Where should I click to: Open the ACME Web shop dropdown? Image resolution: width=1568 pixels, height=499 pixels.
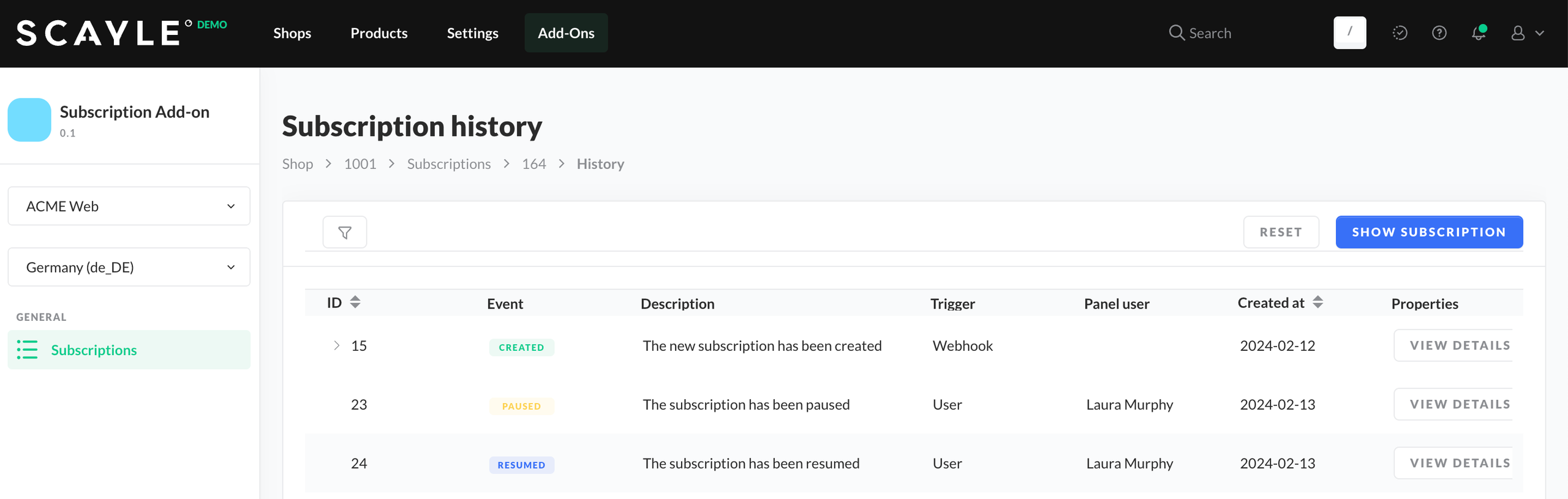[x=129, y=206]
